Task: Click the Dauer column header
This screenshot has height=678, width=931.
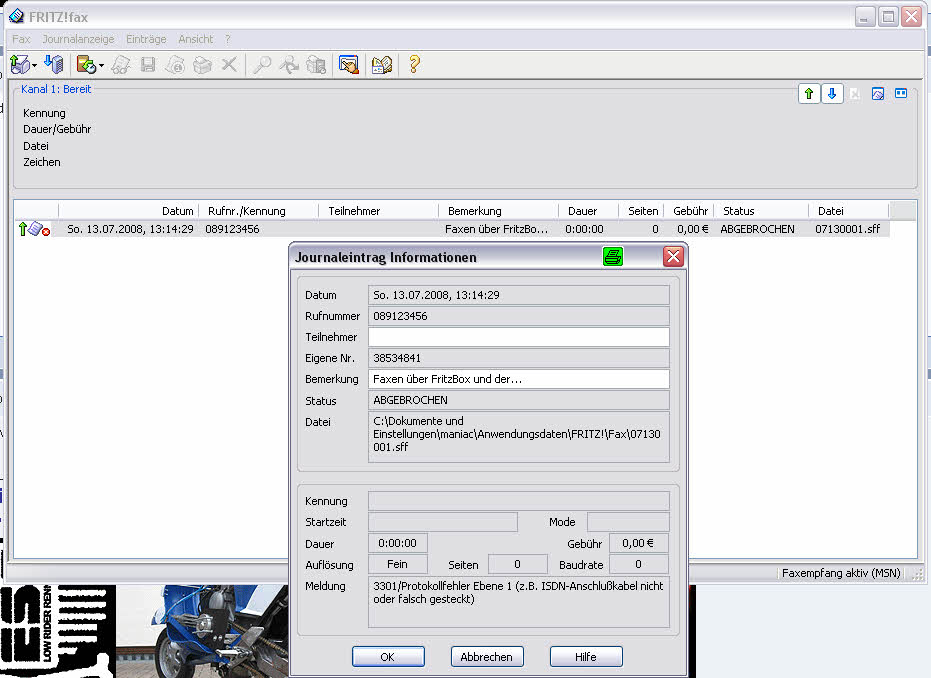Action: [588, 211]
